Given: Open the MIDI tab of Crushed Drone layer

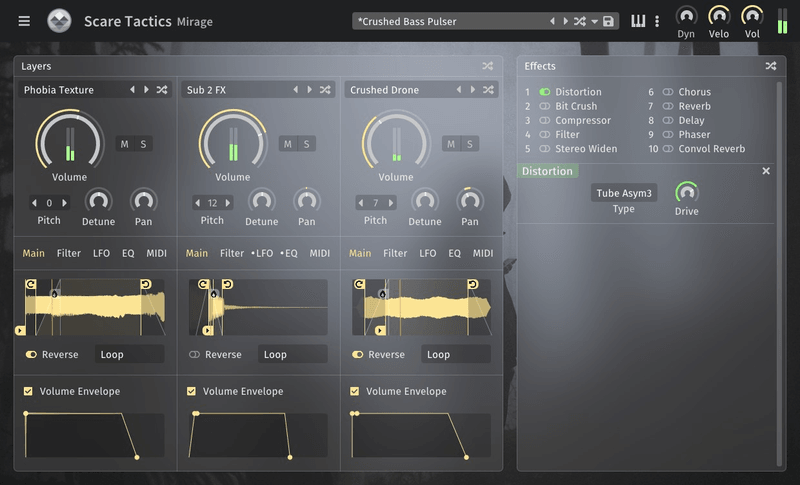Looking at the screenshot, I should pyautogui.click(x=483, y=253).
